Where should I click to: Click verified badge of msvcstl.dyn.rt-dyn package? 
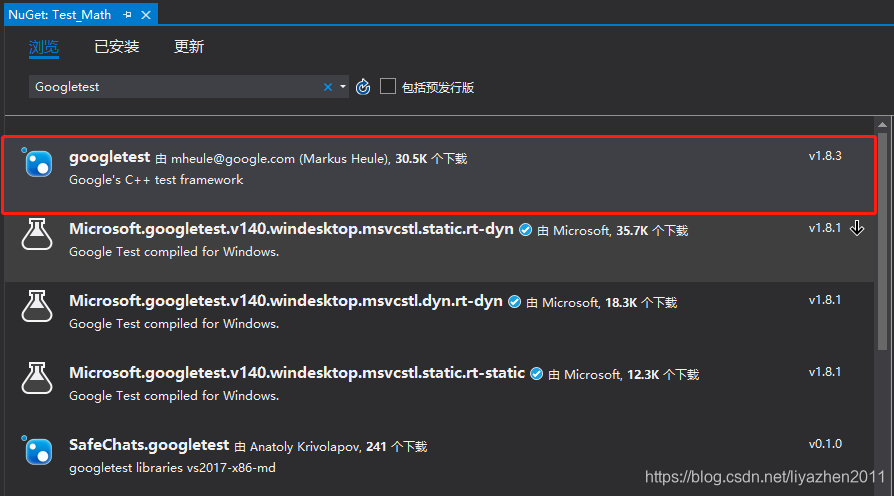point(514,302)
